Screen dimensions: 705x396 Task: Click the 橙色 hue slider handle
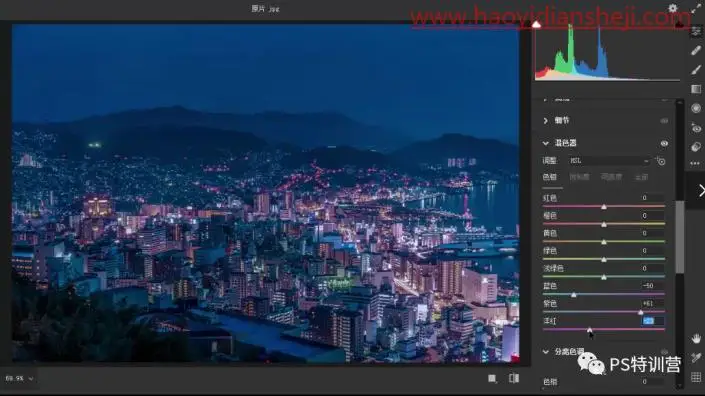coord(604,224)
